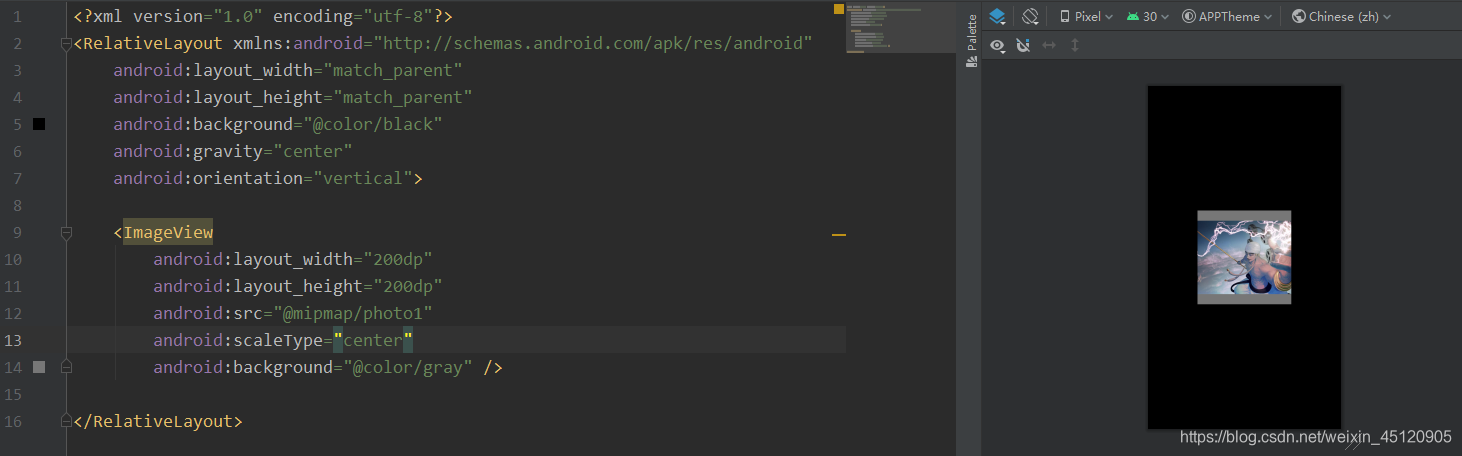
Task: Click the yellow inspection warning indicator
Action: pyautogui.click(x=839, y=9)
